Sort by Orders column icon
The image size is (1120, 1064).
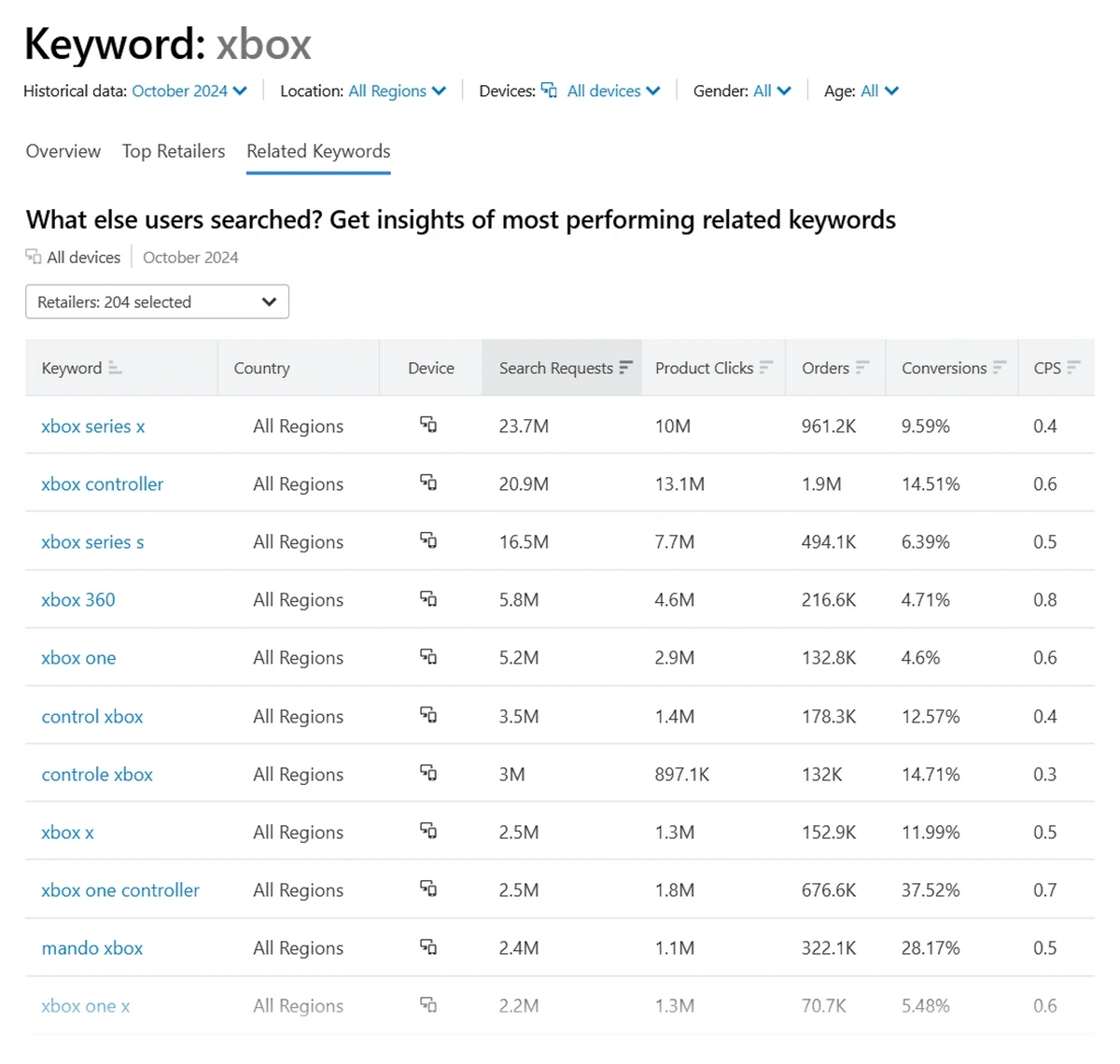click(x=861, y=368)
